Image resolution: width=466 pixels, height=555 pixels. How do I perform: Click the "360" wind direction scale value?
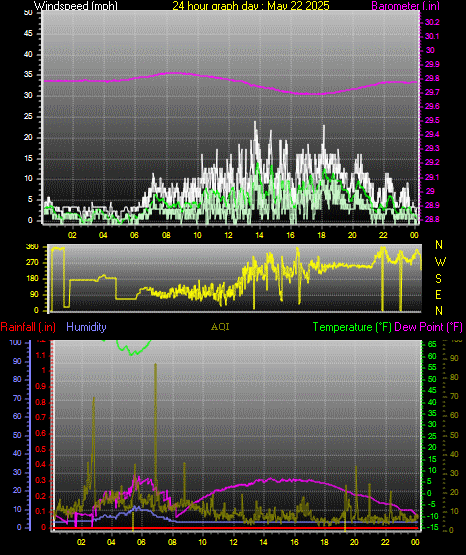click(32, 247)
